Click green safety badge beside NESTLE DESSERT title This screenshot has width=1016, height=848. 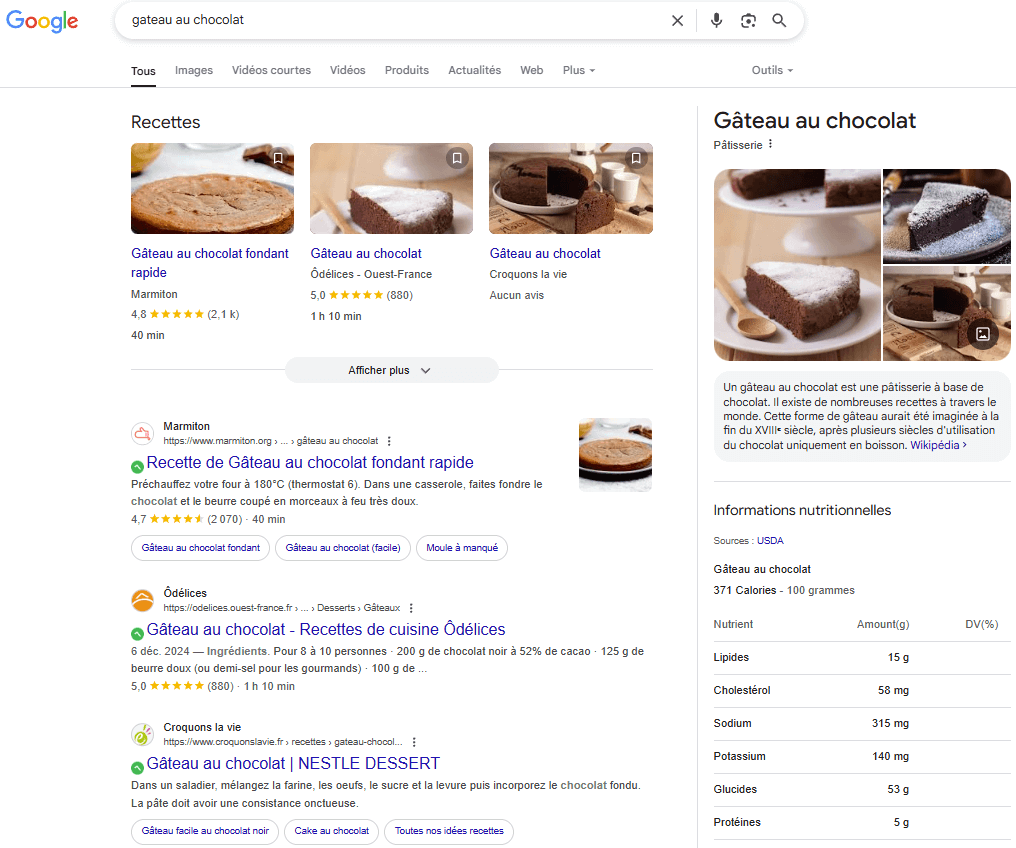137,768
